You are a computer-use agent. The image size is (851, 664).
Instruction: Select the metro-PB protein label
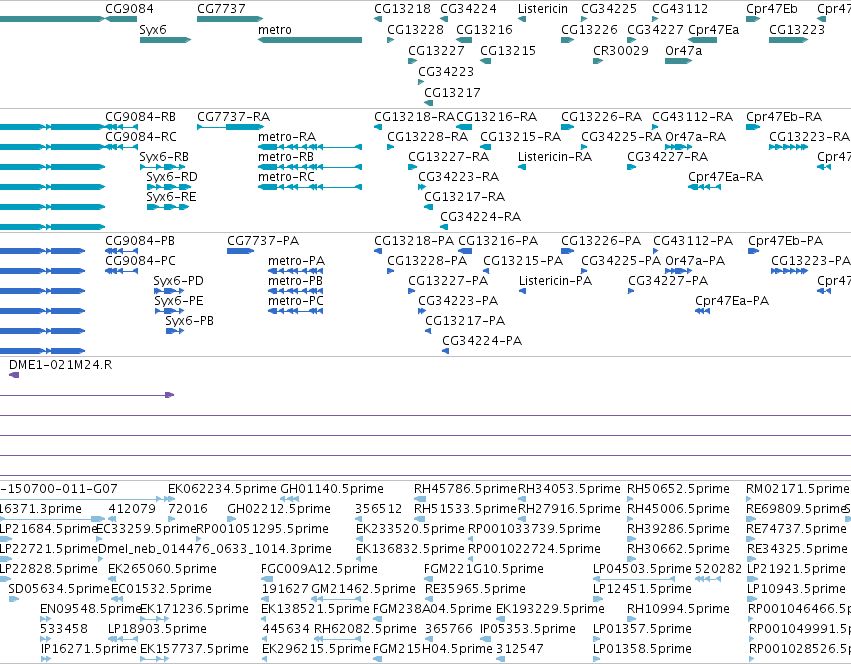[295, 281]
